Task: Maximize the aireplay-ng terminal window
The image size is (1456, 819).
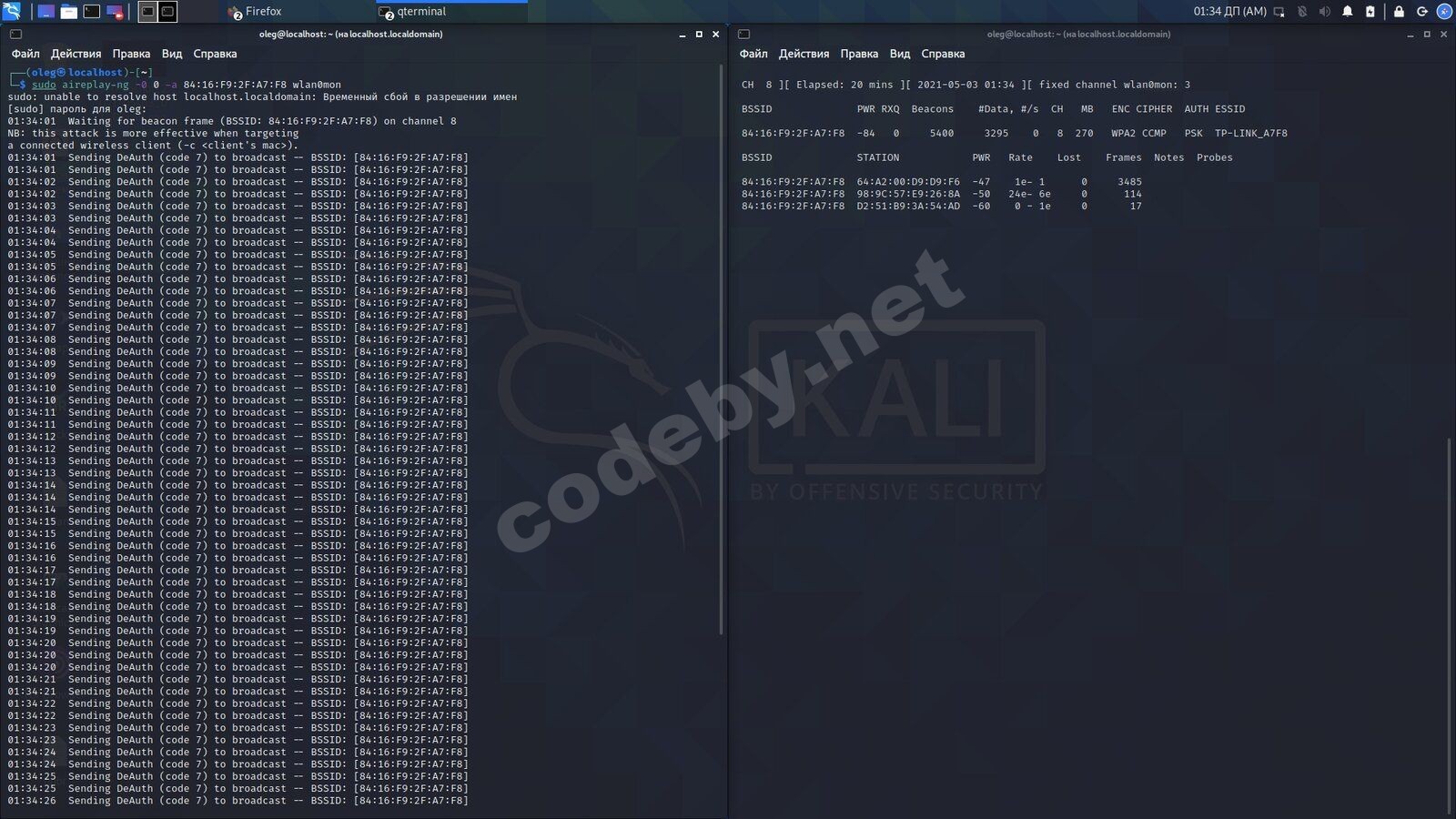Action: [699, 35]
